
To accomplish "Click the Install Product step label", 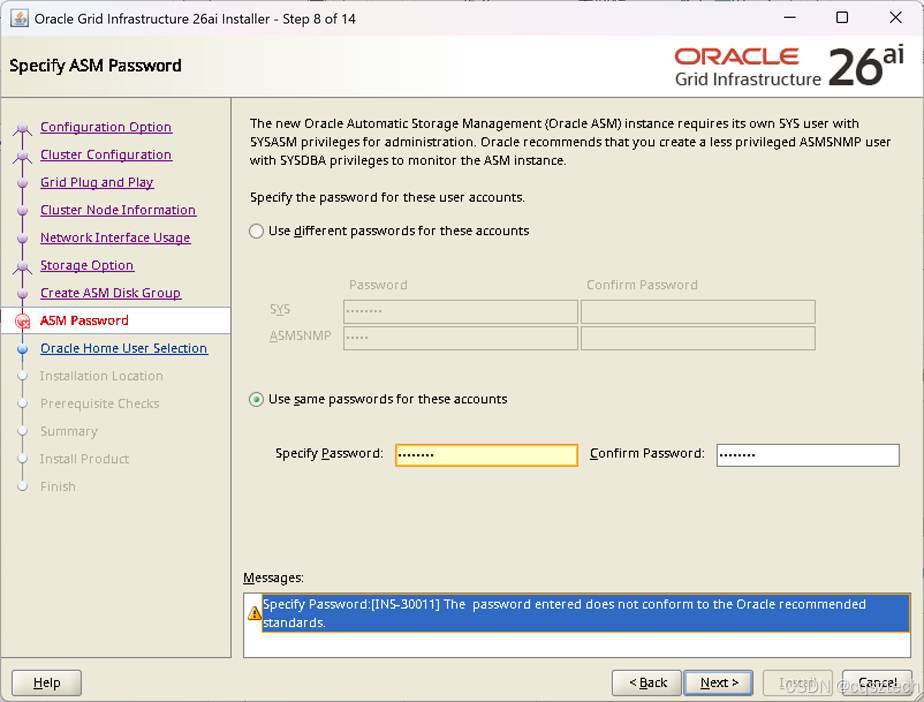I will click(84, 459).
